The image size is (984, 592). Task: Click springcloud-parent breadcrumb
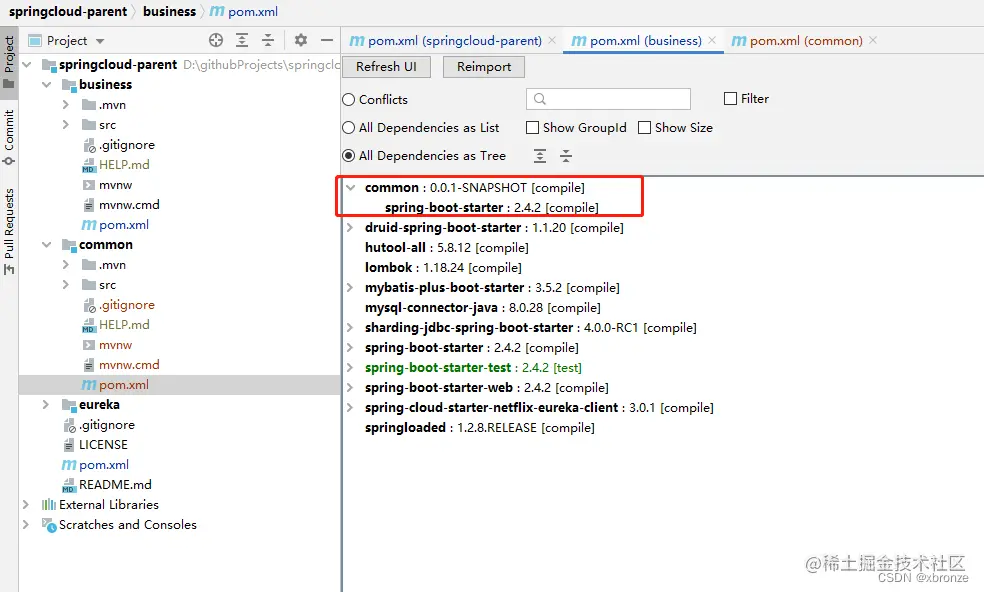[x=68, y=11]
